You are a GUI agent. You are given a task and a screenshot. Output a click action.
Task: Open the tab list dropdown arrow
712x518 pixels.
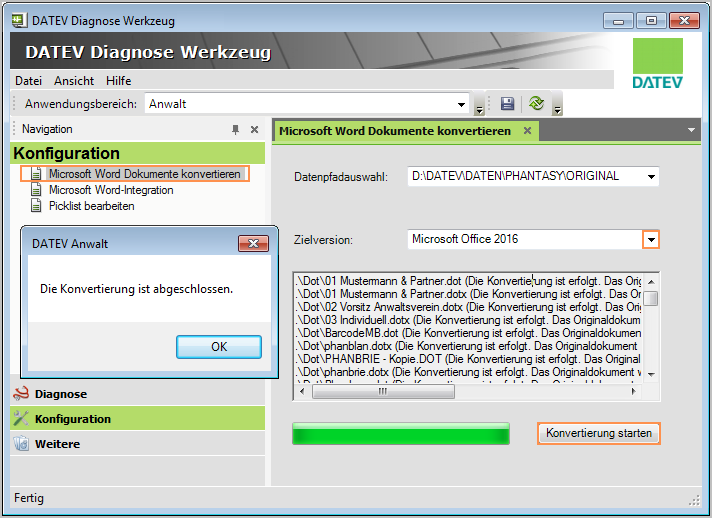click(691, 130)
